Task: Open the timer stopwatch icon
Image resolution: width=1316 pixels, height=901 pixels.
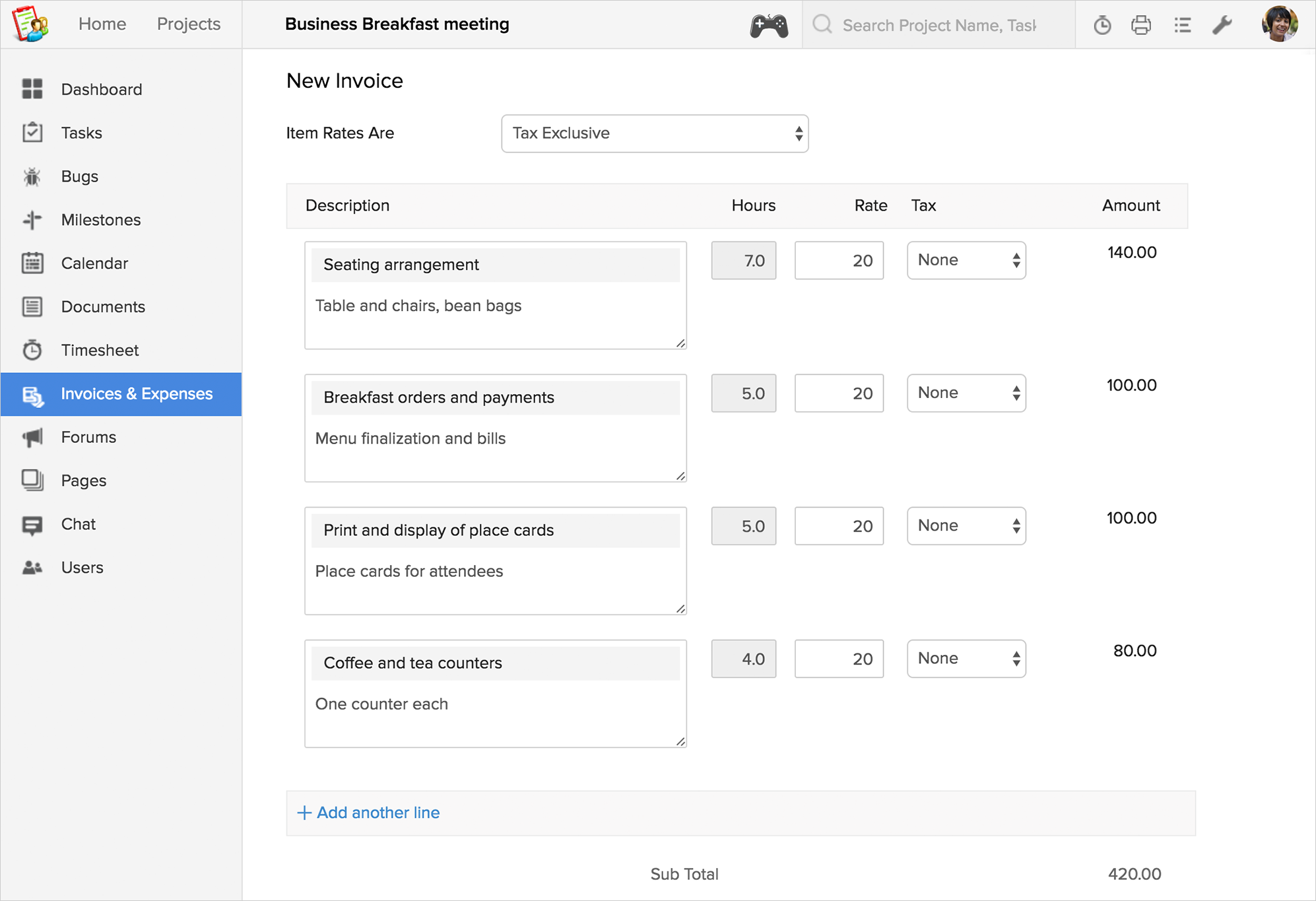Action: (x=1102, y=25)
